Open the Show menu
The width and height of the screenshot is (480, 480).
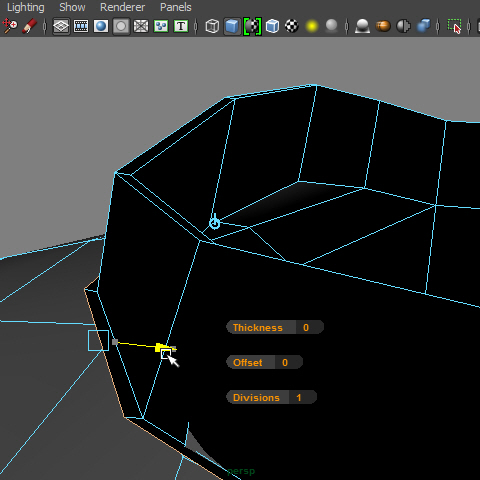click(x=72, y=7)
